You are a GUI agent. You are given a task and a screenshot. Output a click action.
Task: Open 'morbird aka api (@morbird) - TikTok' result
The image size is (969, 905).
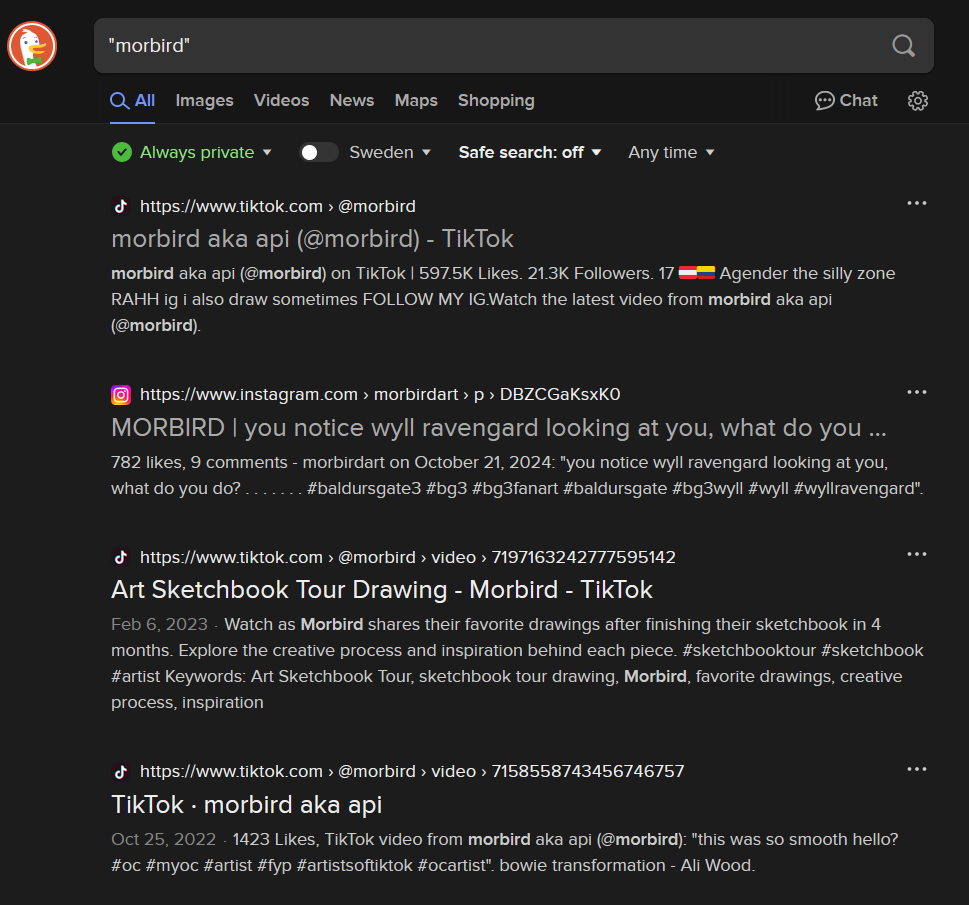[312, 239]
